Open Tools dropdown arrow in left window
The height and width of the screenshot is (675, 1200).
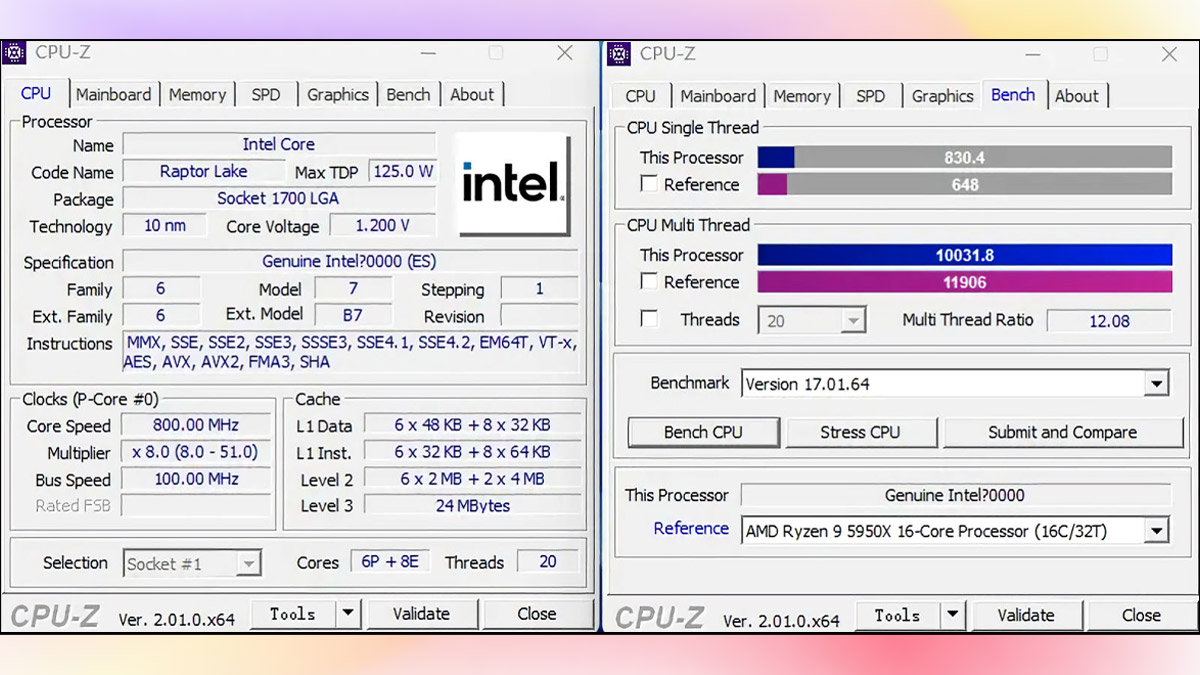[x=348, y=613]
